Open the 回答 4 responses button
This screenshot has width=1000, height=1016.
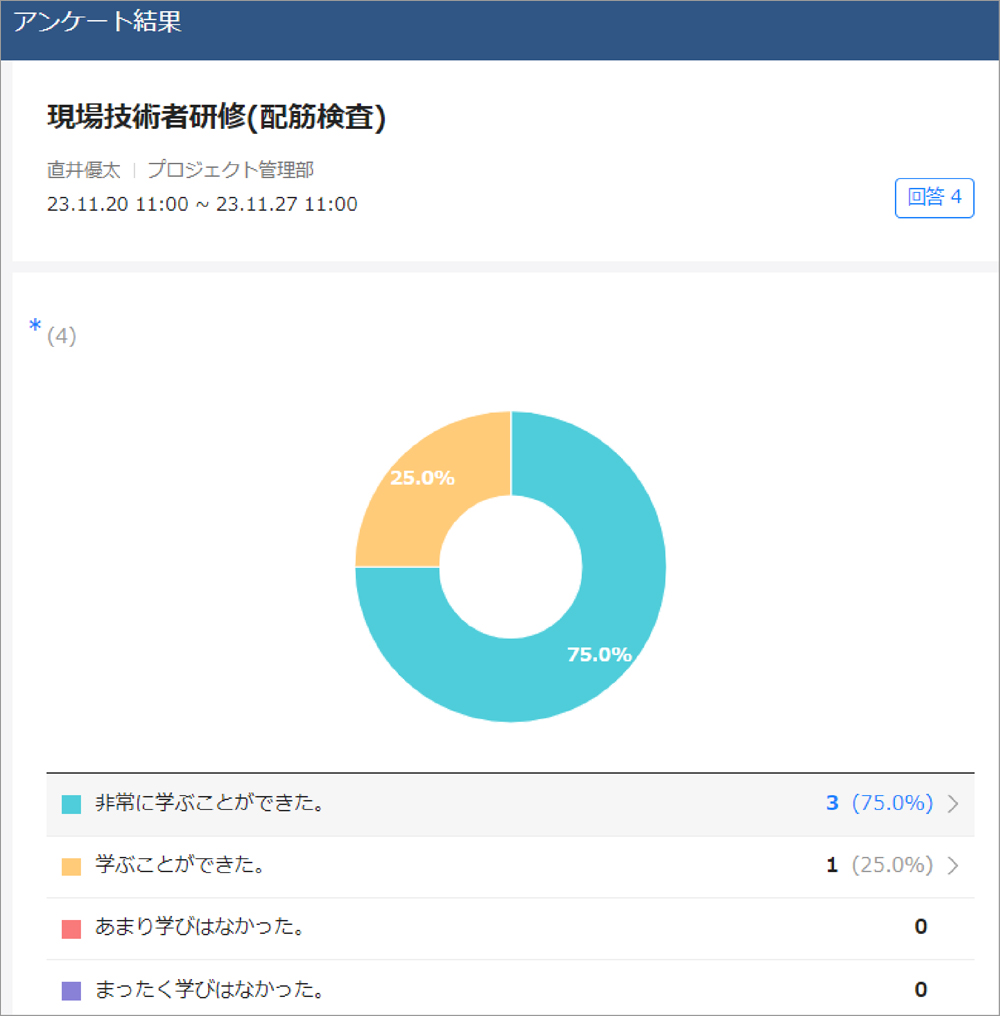pos(934,198)
